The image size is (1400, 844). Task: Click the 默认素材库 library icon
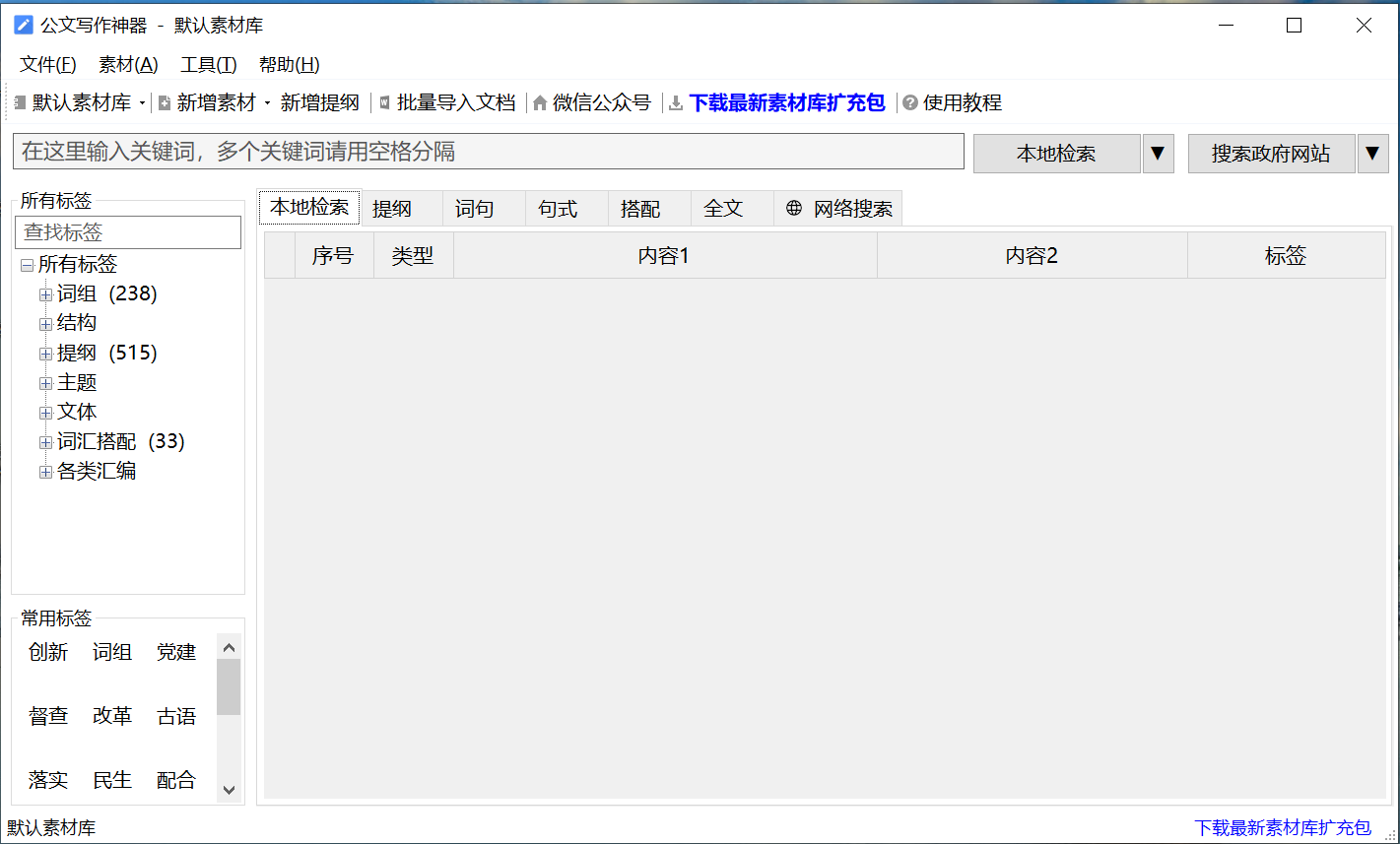pyautogui.click(x=20, y=103)
